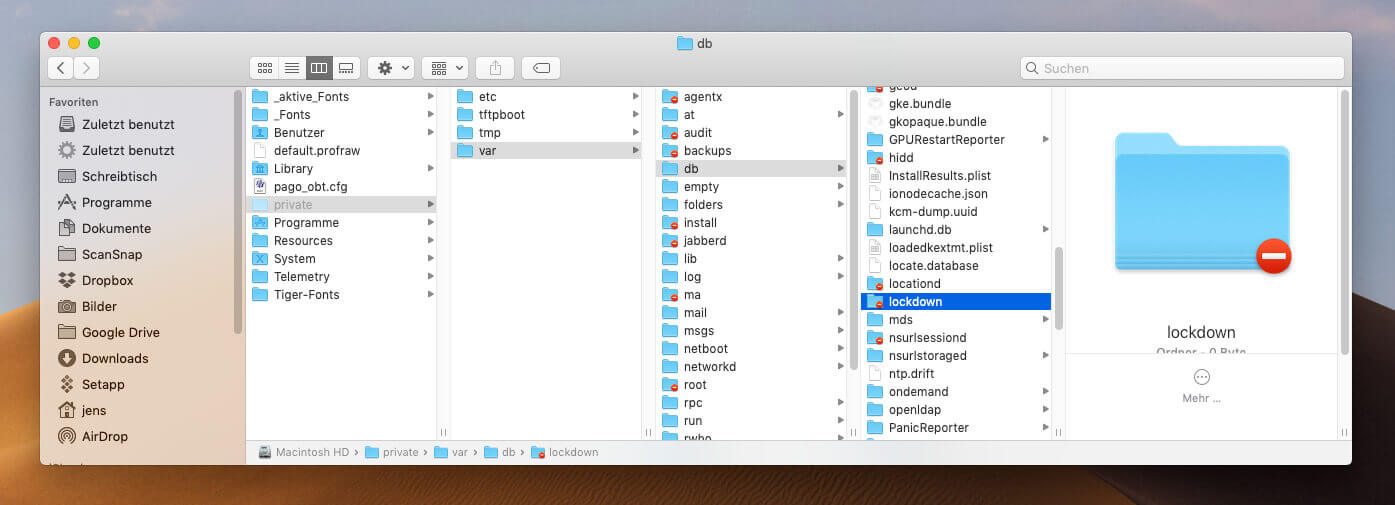The height and width of the screenshot is (505, 1395).
Task: Select the private folder row
Action: pos(341,204)
